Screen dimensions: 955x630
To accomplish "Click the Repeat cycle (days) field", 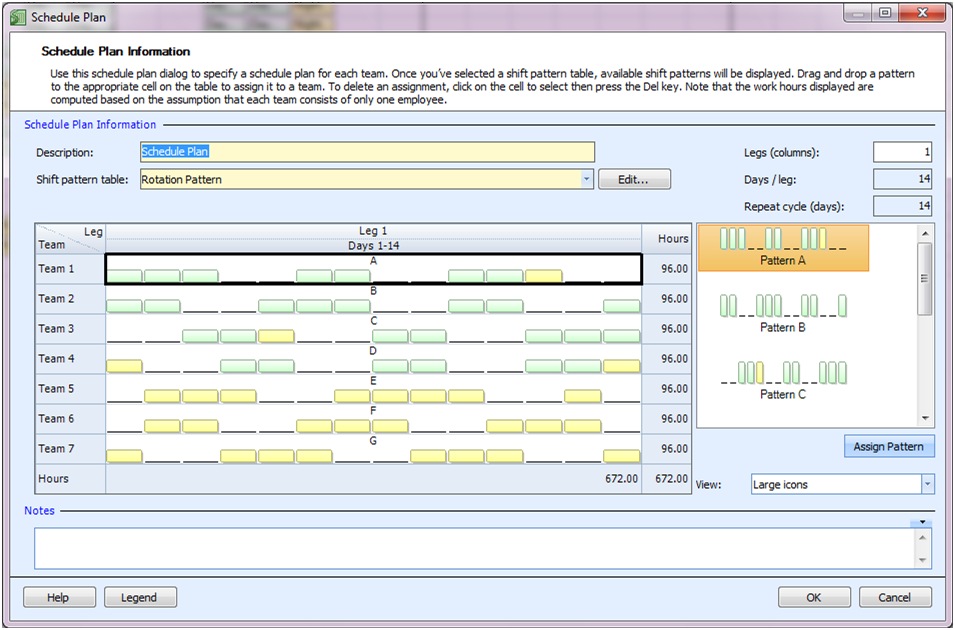I will (902, 206).
